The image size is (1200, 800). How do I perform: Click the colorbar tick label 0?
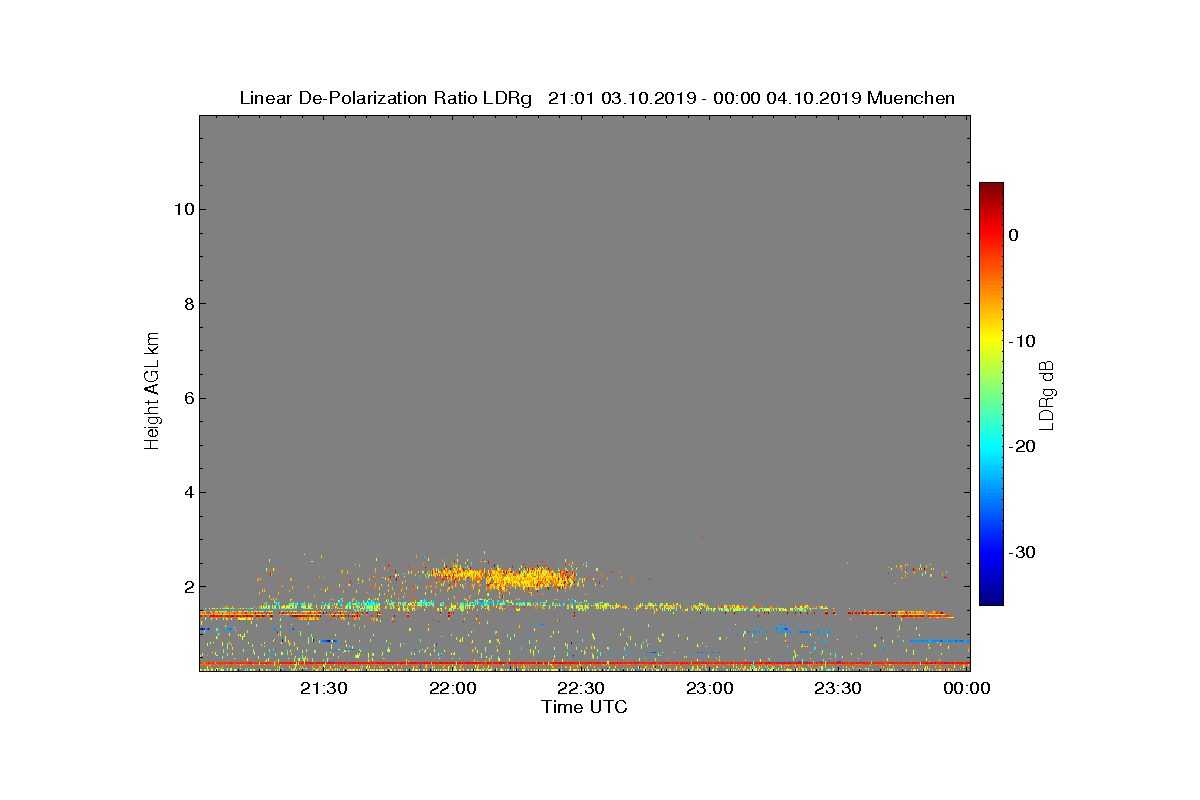click(x=1014, y=235)
